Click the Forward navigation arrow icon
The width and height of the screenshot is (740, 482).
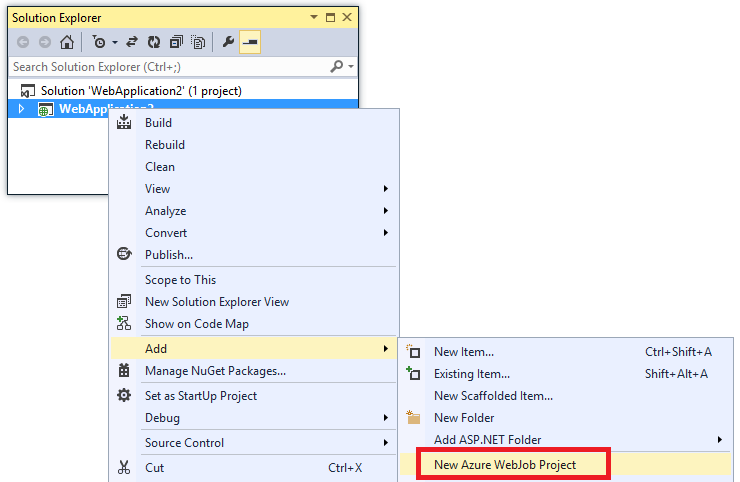(x=45, y=42)
